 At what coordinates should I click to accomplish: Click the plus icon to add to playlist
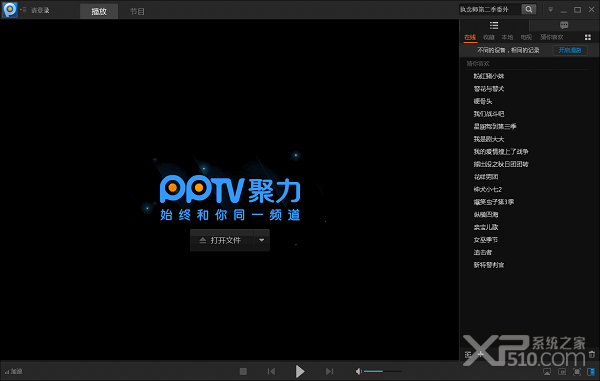click(480, 355)
